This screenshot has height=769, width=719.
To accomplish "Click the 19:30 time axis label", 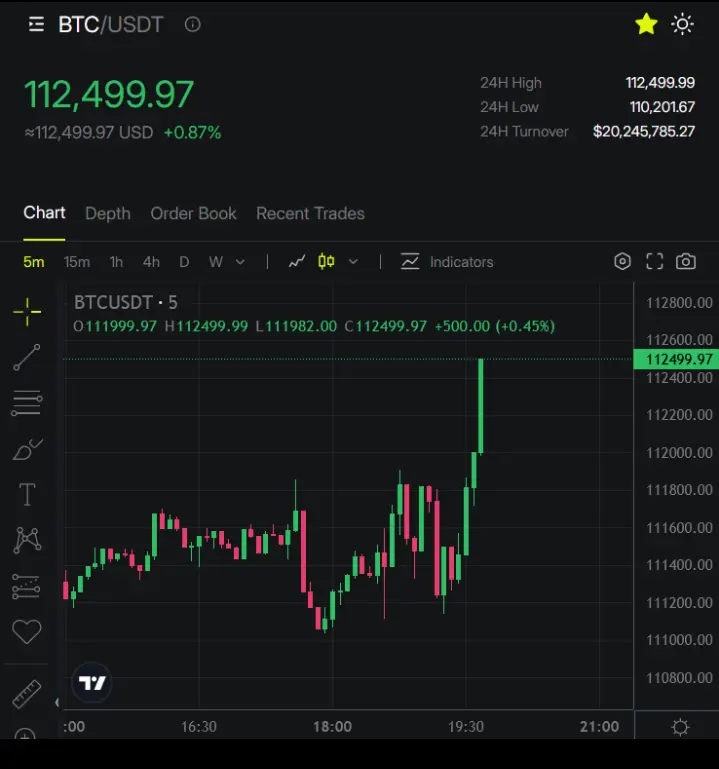I will coord(466,726).
